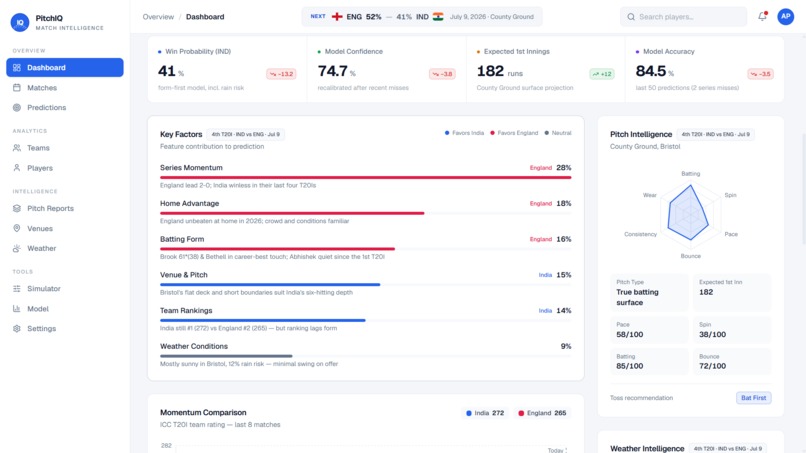Screen dimensions: 806x453
Task: Click Weather Conditions progress bar
Action: [365, 356]
